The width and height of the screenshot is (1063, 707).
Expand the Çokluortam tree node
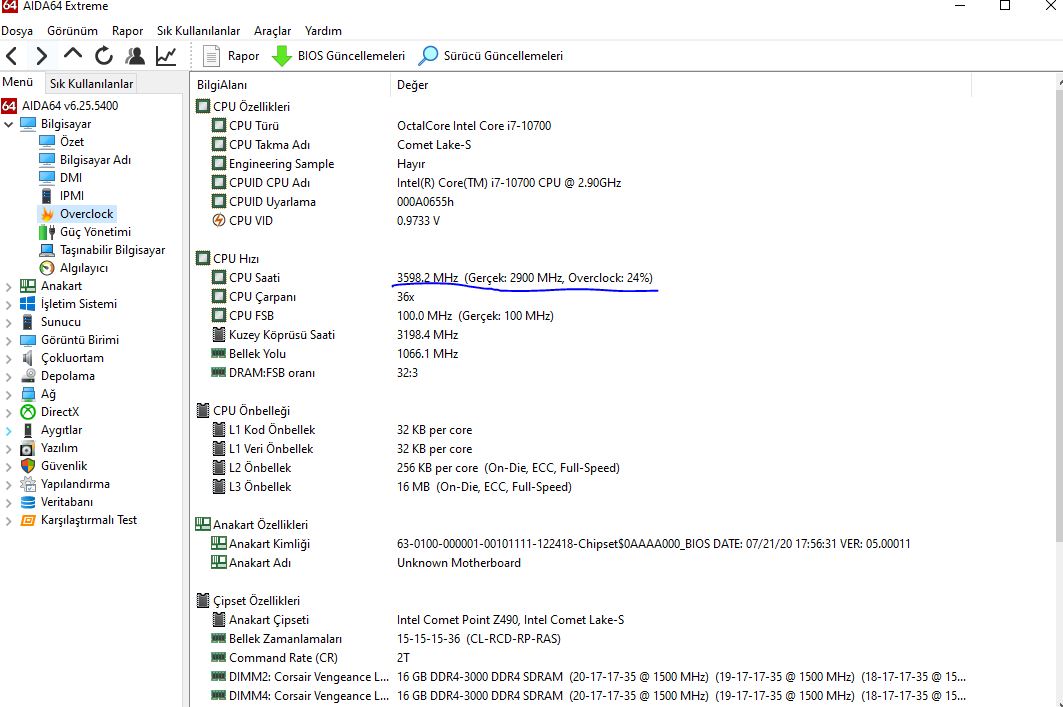[8, 359]
